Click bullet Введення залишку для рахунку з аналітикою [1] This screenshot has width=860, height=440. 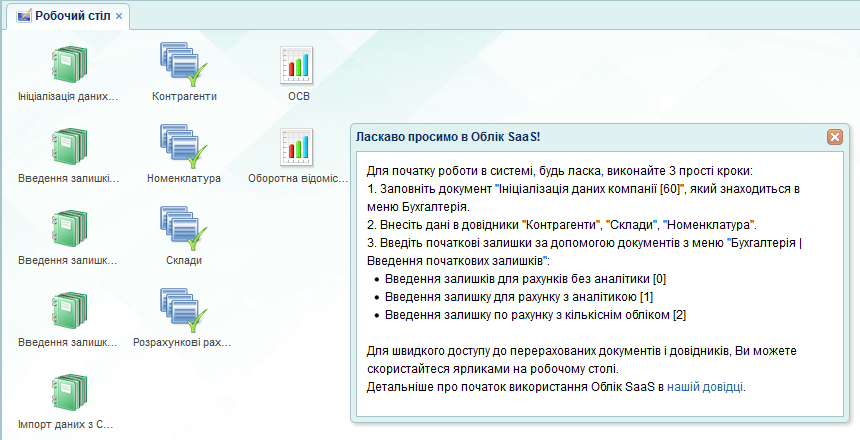pos(519,297)
